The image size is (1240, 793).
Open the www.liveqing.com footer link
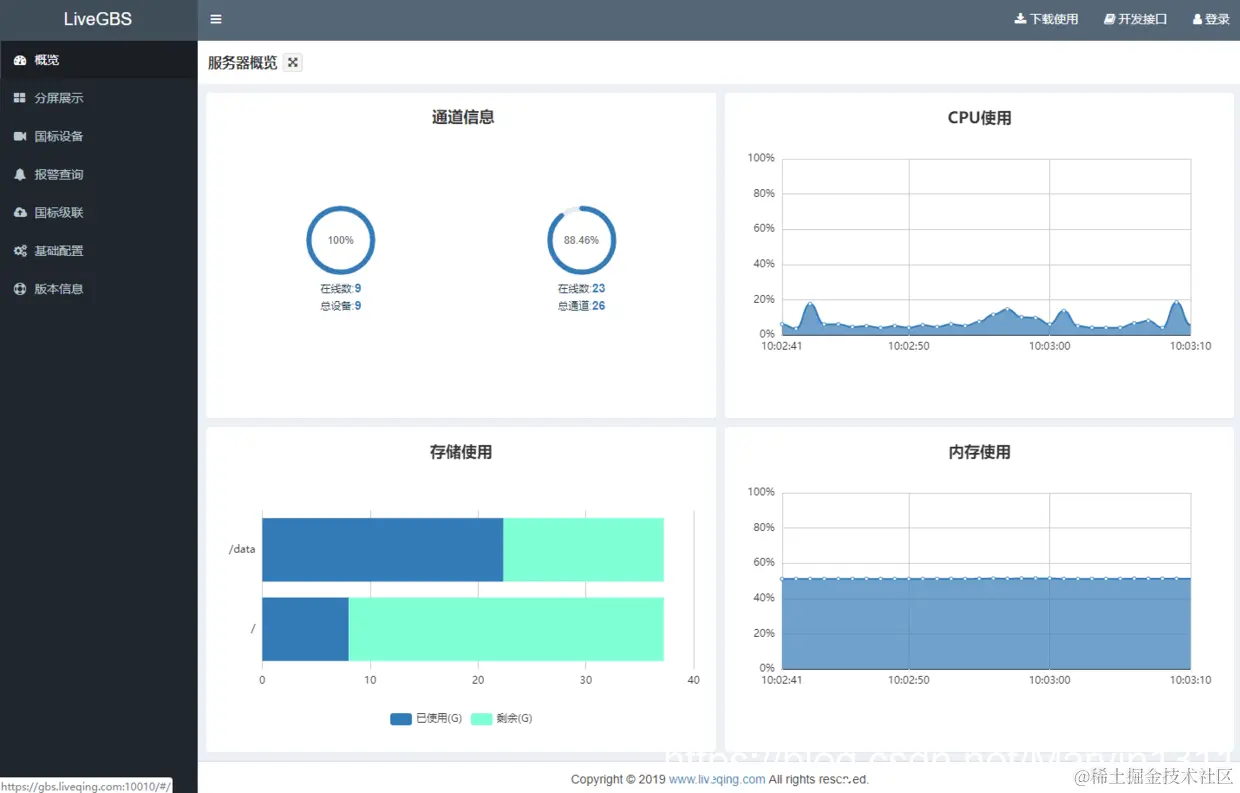pyautogui.click(x=717, y=779)
